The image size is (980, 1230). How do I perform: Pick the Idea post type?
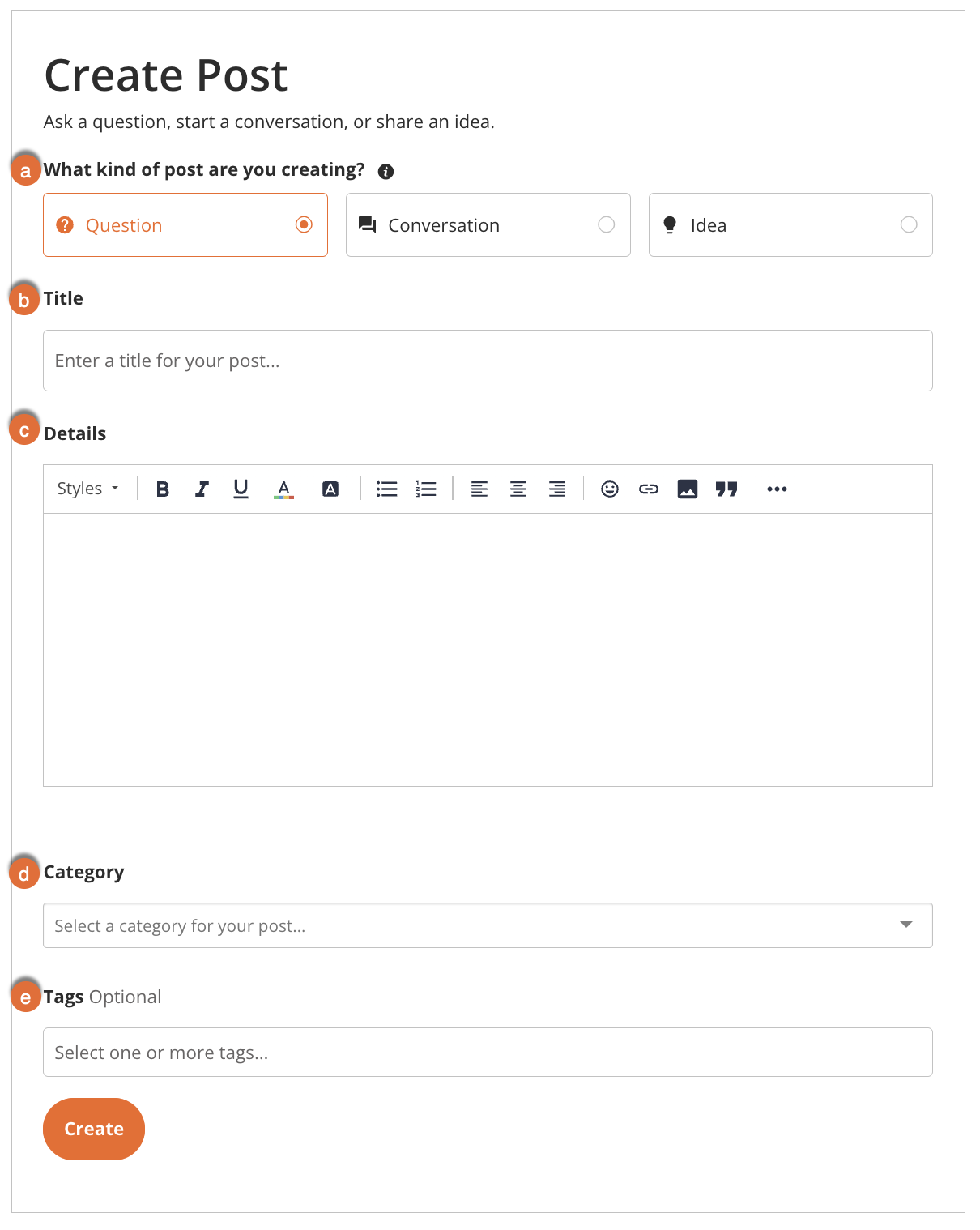tap(790, 224)
